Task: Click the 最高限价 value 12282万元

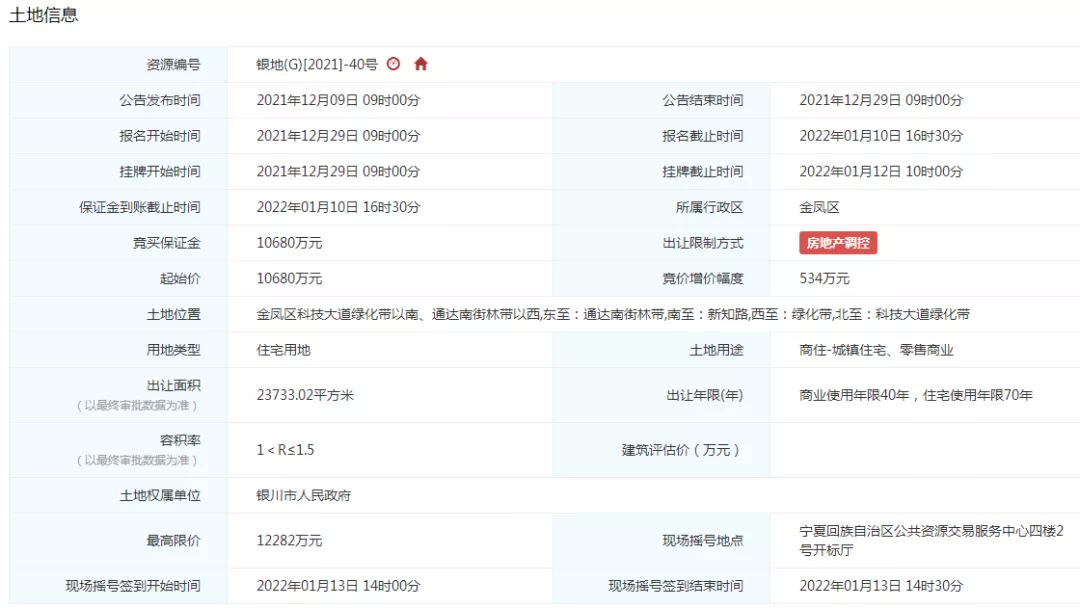Action: click(x=289, y=540)
